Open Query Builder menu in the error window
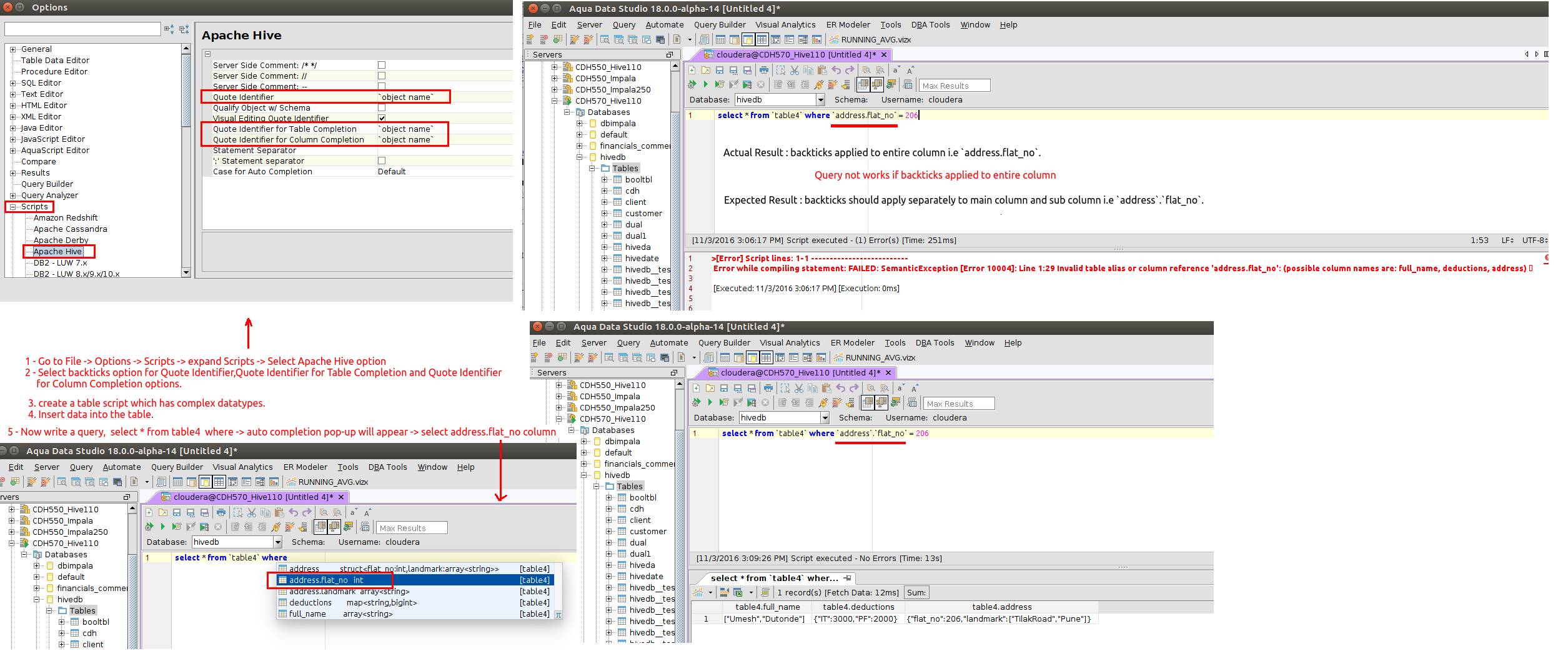This screenshot has height=666, width=1568. click(x=720, y=25)
